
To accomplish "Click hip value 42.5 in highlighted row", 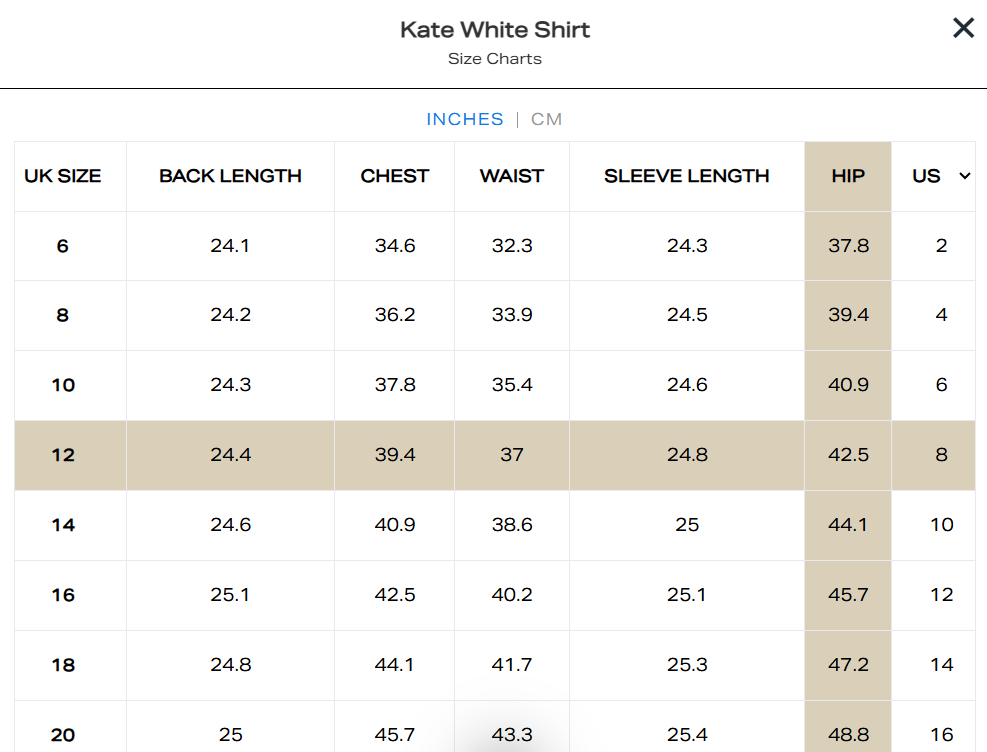I will point(848,455).
